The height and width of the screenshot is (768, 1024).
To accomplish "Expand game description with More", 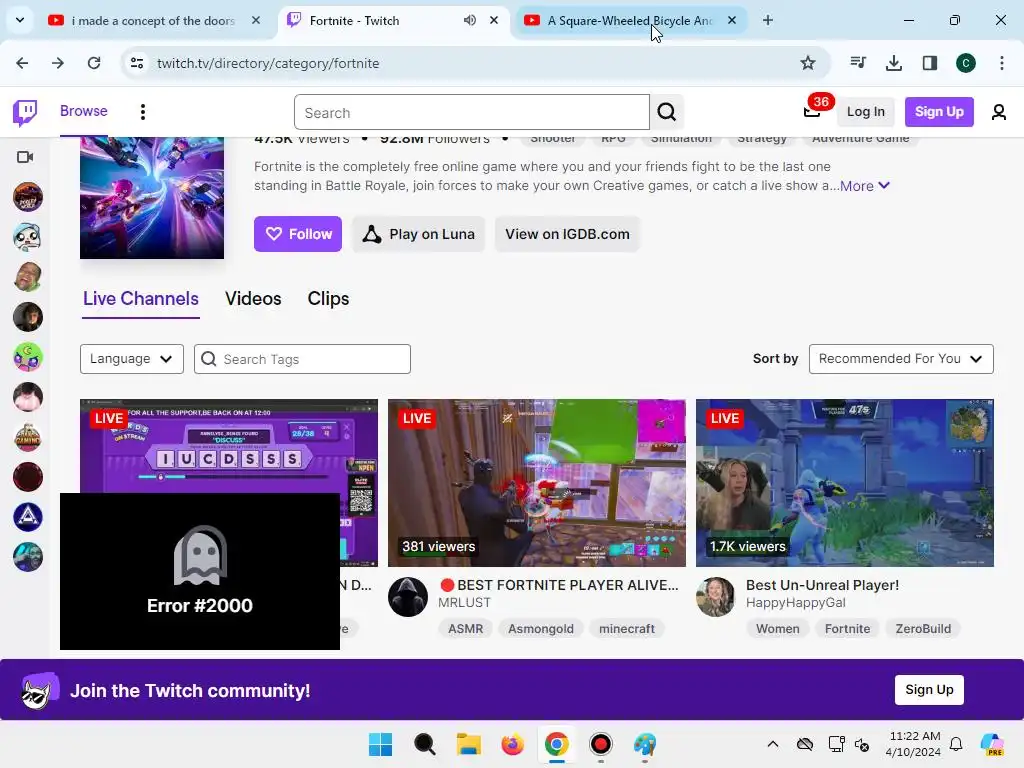I will click(x=864, y=186).
